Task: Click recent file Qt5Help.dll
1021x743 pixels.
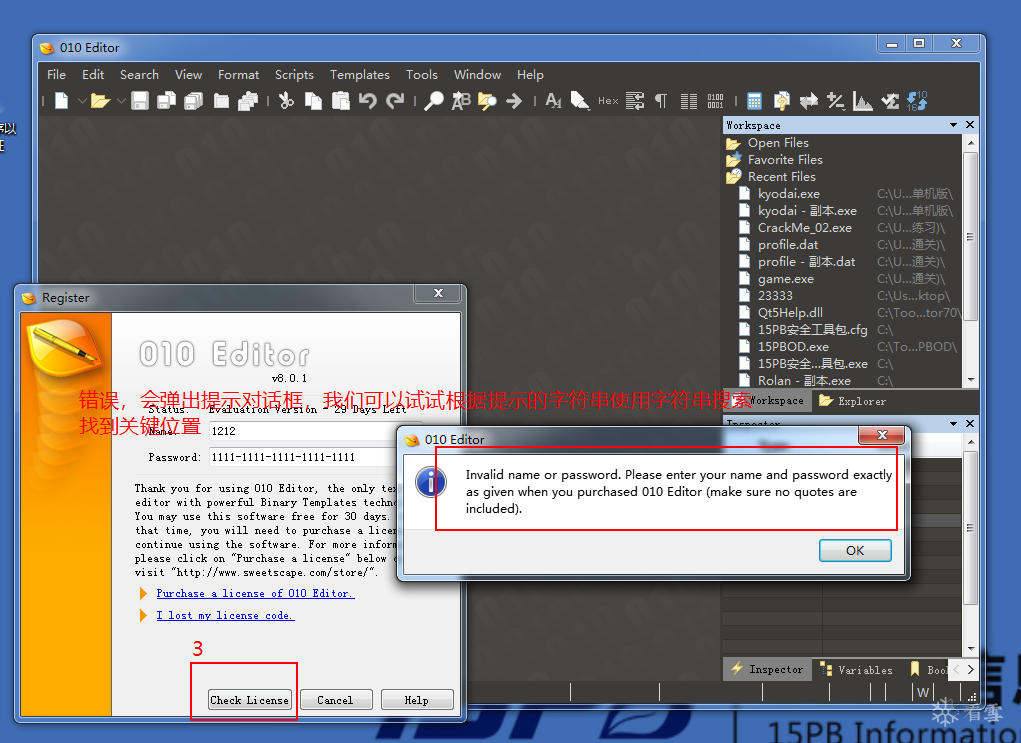Action: (790, 313)
